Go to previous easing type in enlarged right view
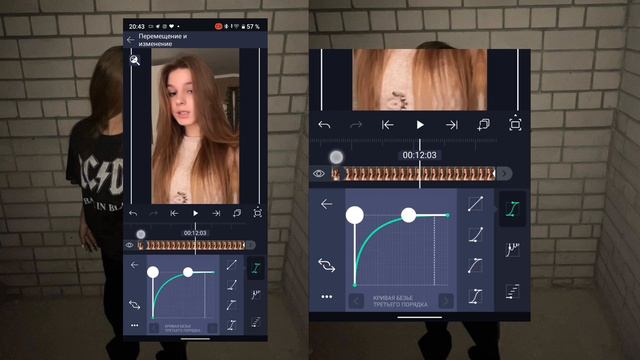 tap(356, 302)
